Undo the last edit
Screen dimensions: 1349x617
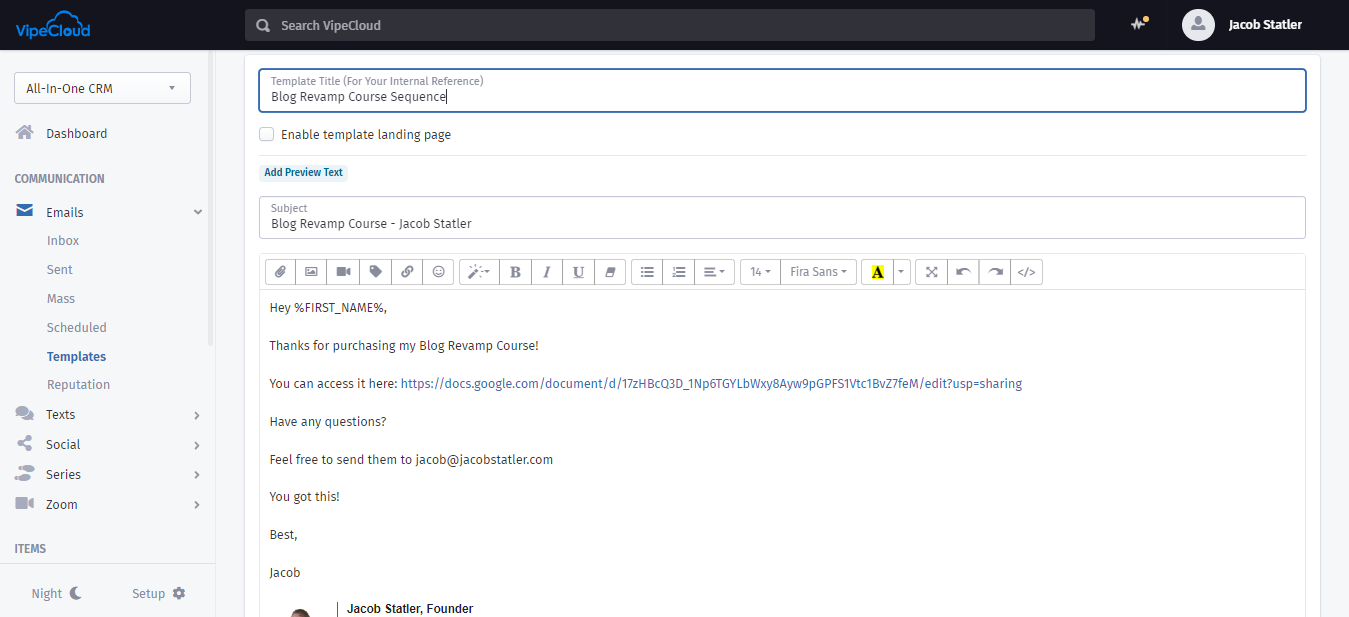[x=963, y=272]
